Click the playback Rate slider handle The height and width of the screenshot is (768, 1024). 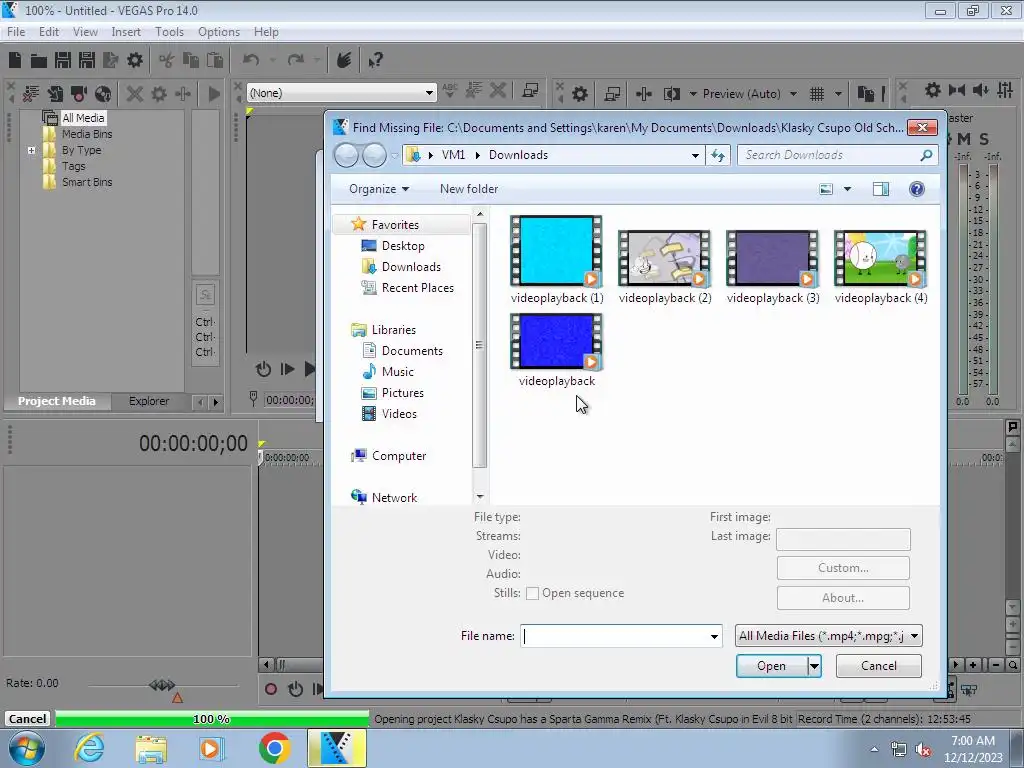(161, 685)
